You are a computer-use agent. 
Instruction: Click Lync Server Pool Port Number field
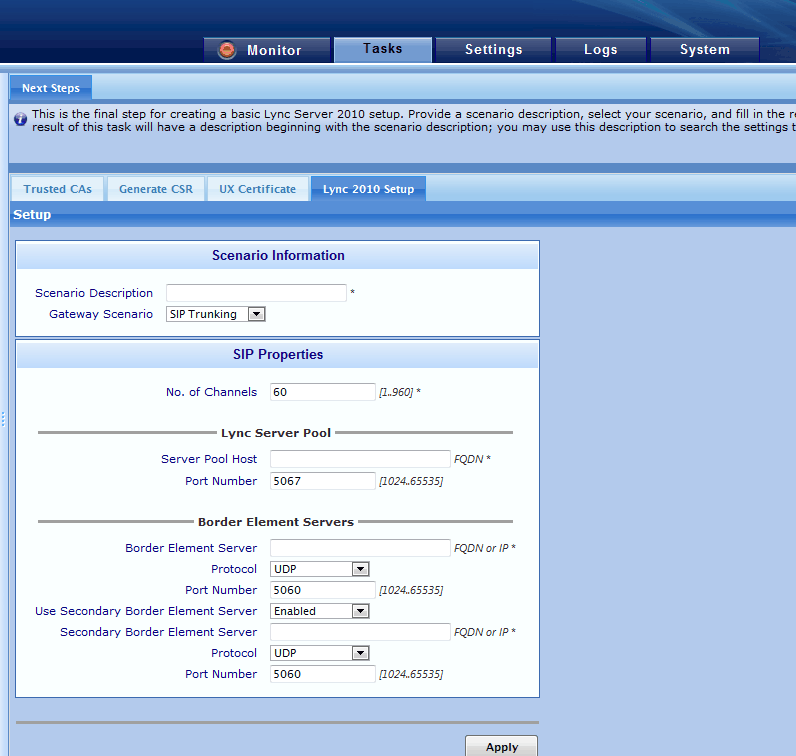(x=323, y=481)
